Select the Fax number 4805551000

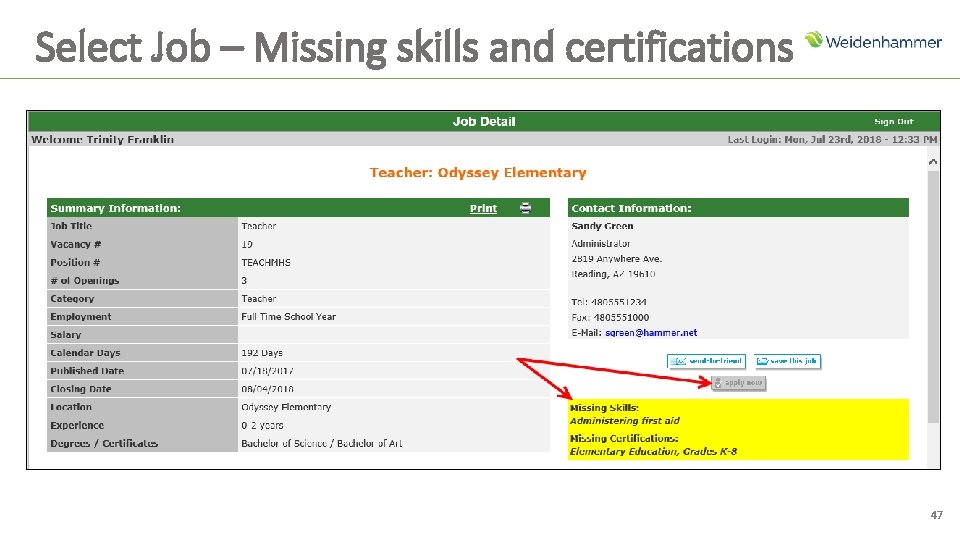621,318
